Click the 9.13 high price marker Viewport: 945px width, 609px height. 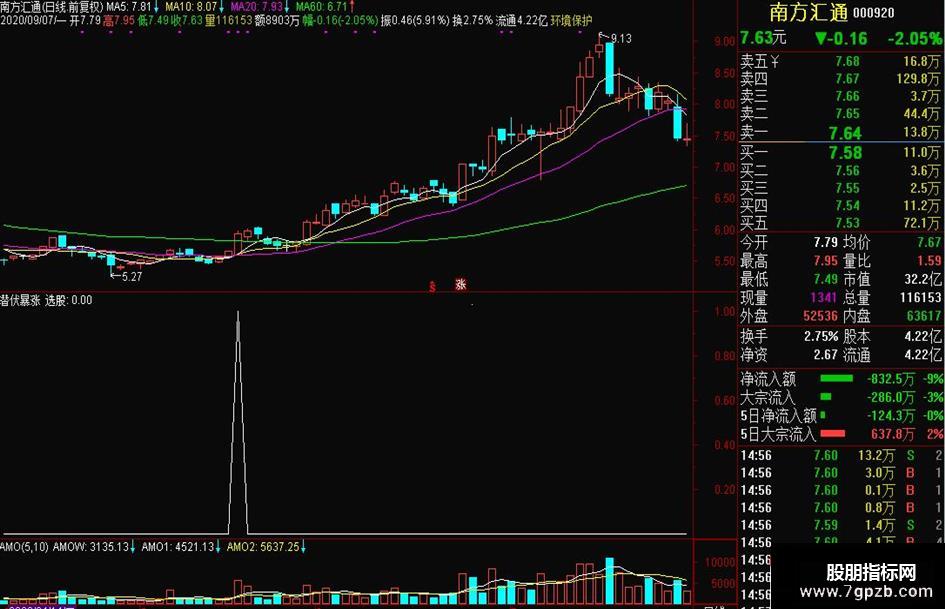[621, 38]
